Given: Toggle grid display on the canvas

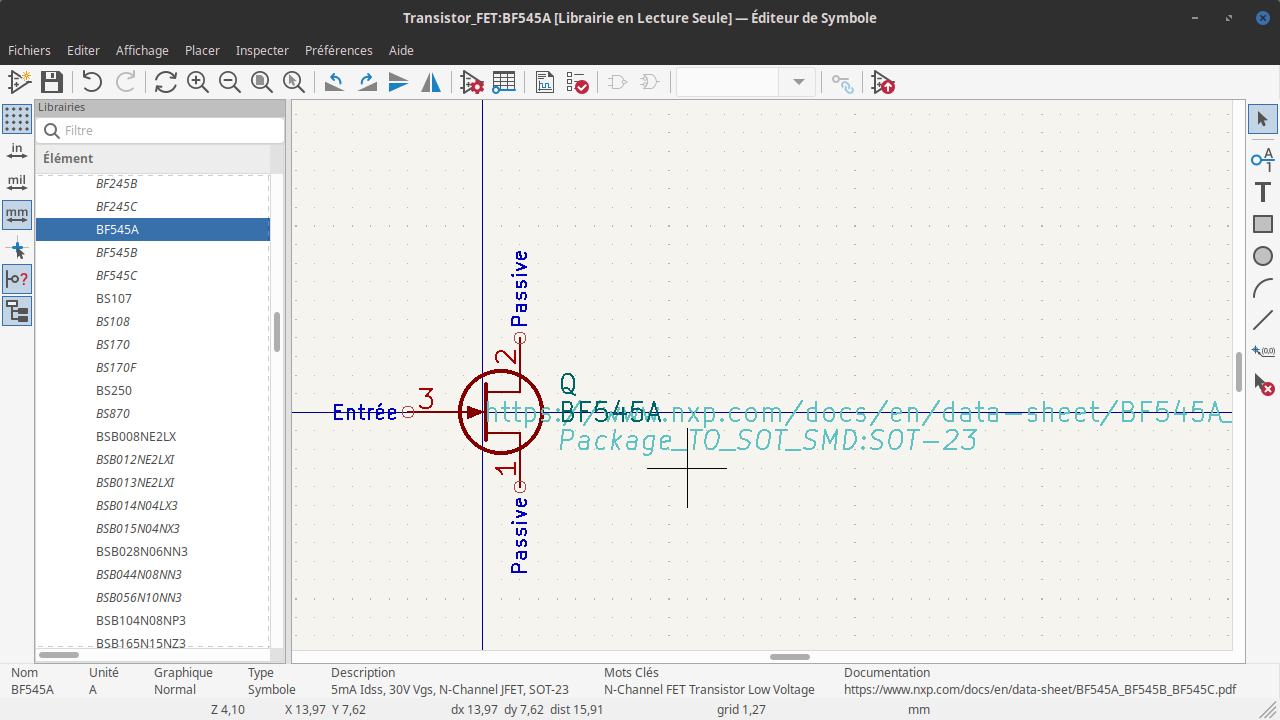Looking at the screenshot, I should coord(17,119).
